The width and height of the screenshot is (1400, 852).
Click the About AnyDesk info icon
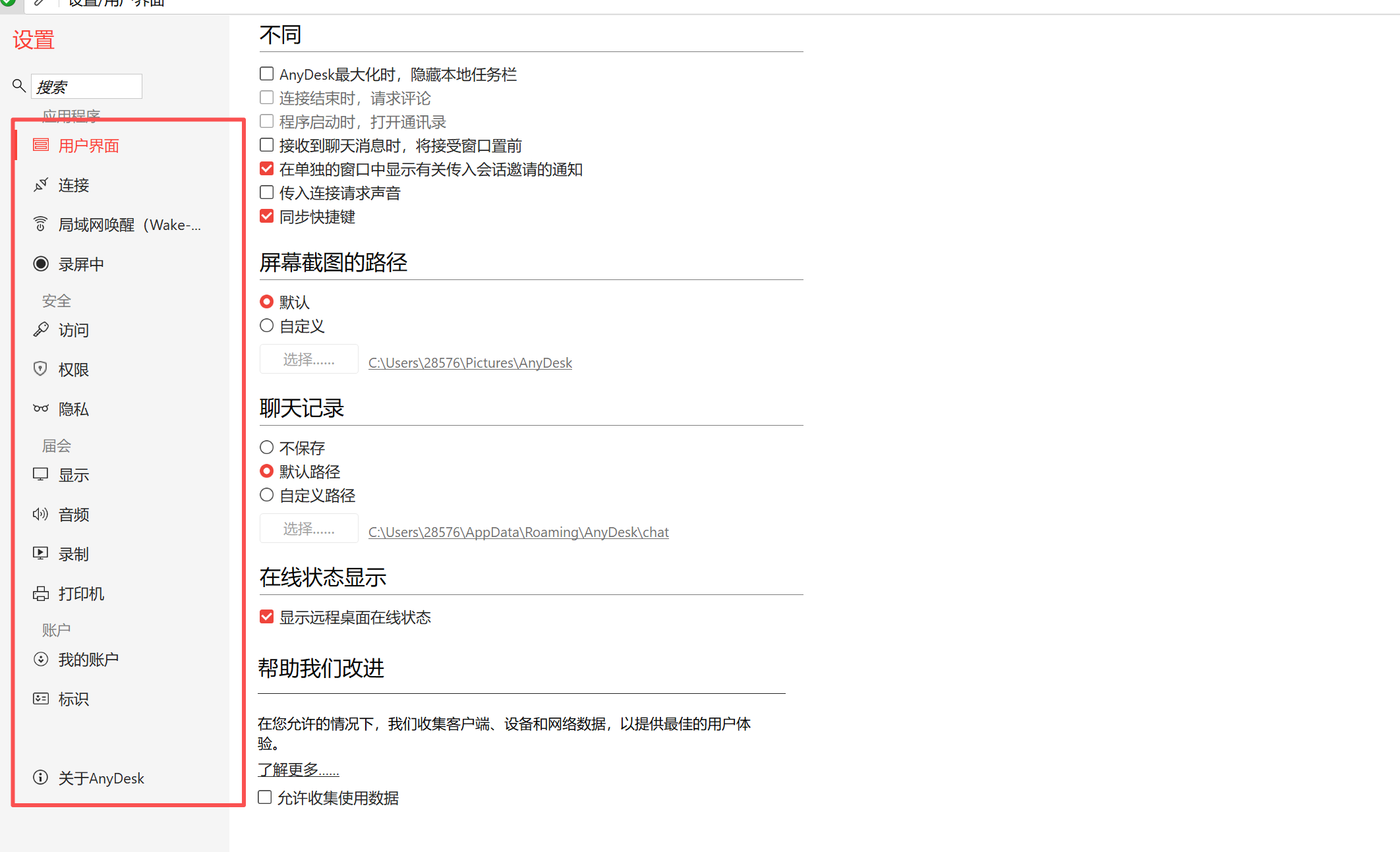(x=41, y=778)
